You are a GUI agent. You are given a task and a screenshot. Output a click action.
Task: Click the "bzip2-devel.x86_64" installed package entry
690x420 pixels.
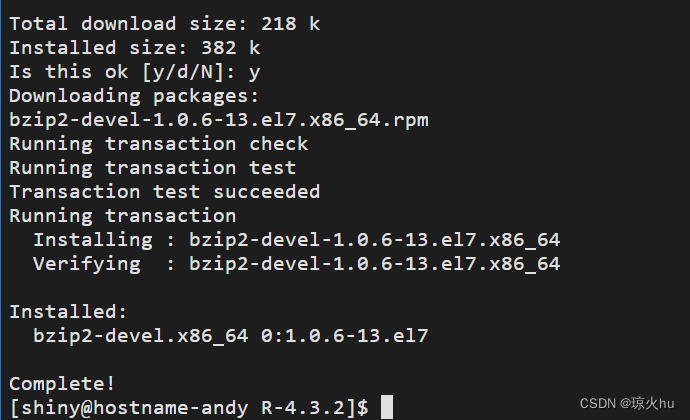[141, 336]
